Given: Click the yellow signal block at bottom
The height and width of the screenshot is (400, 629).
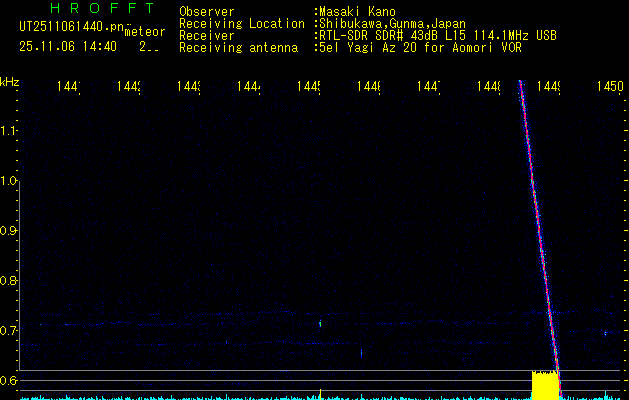Looking at the screenshot, I should [544, 384].
